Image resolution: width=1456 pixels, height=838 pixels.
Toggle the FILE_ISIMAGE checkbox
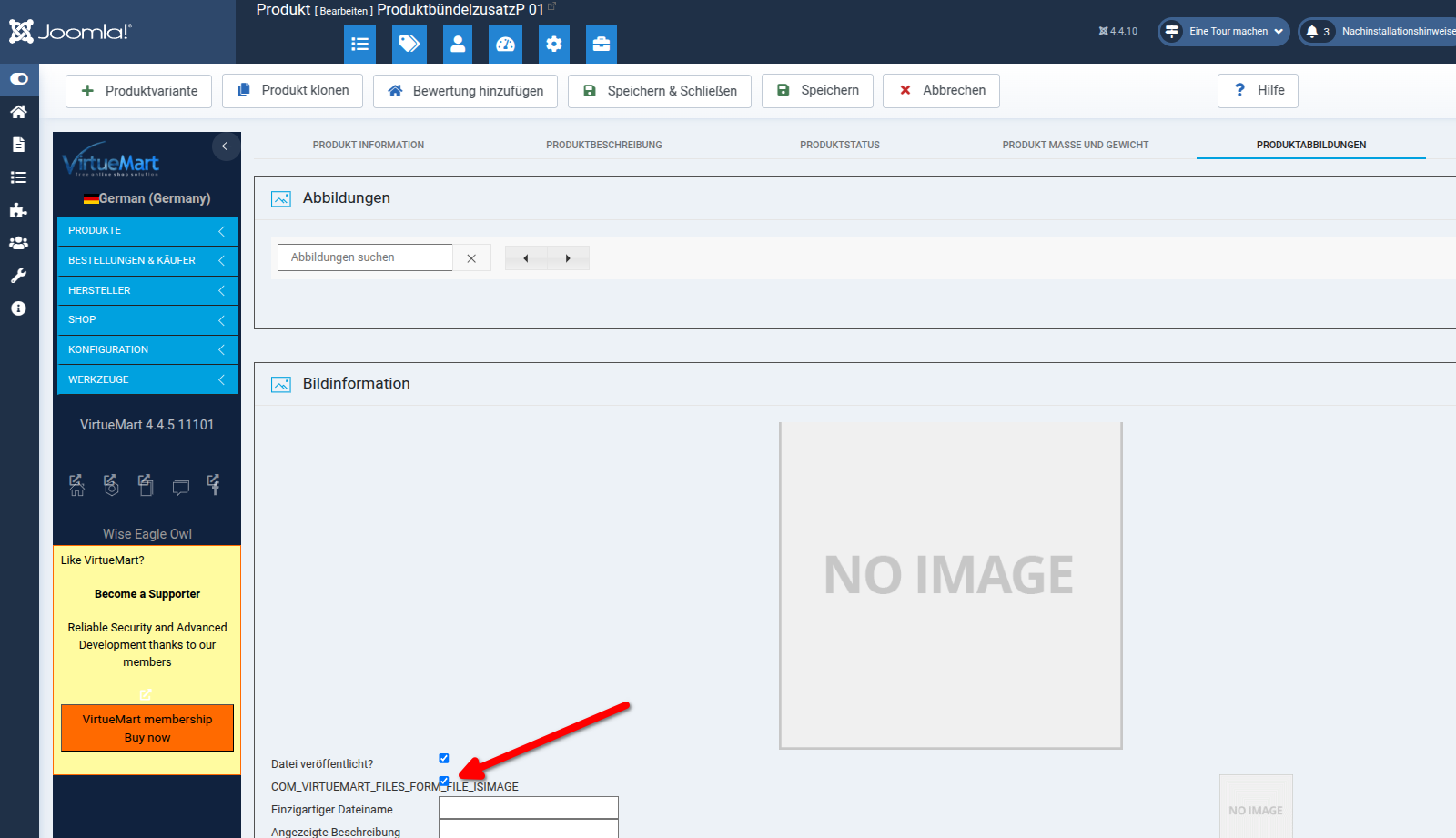444,781
